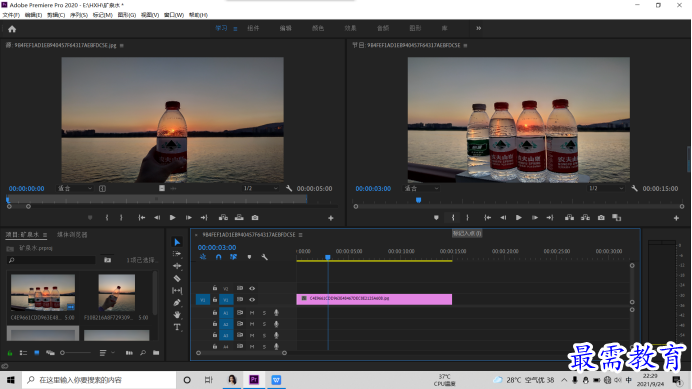Step back one frame in source monitor
The width and height of the screenshot is (692, 389).
coord(157,218)
